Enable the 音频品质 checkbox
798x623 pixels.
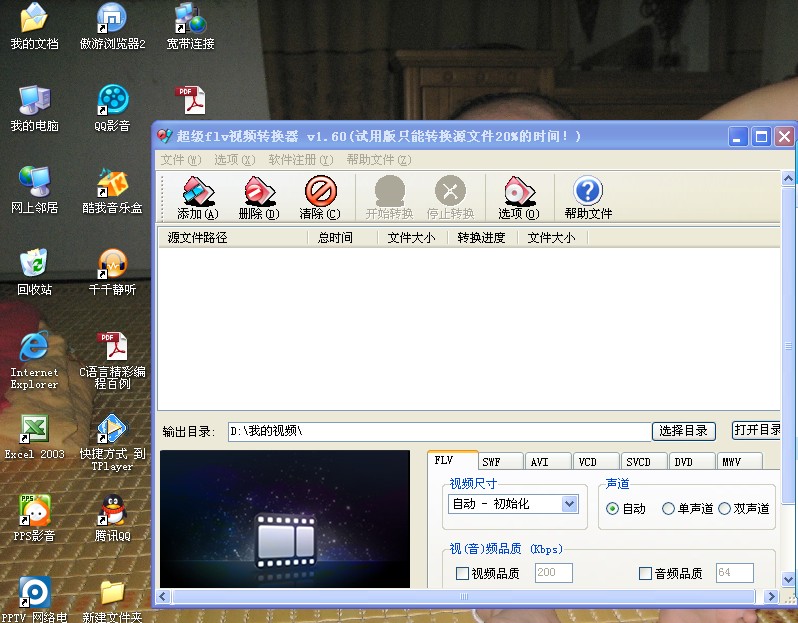click(x=645, y=574)
